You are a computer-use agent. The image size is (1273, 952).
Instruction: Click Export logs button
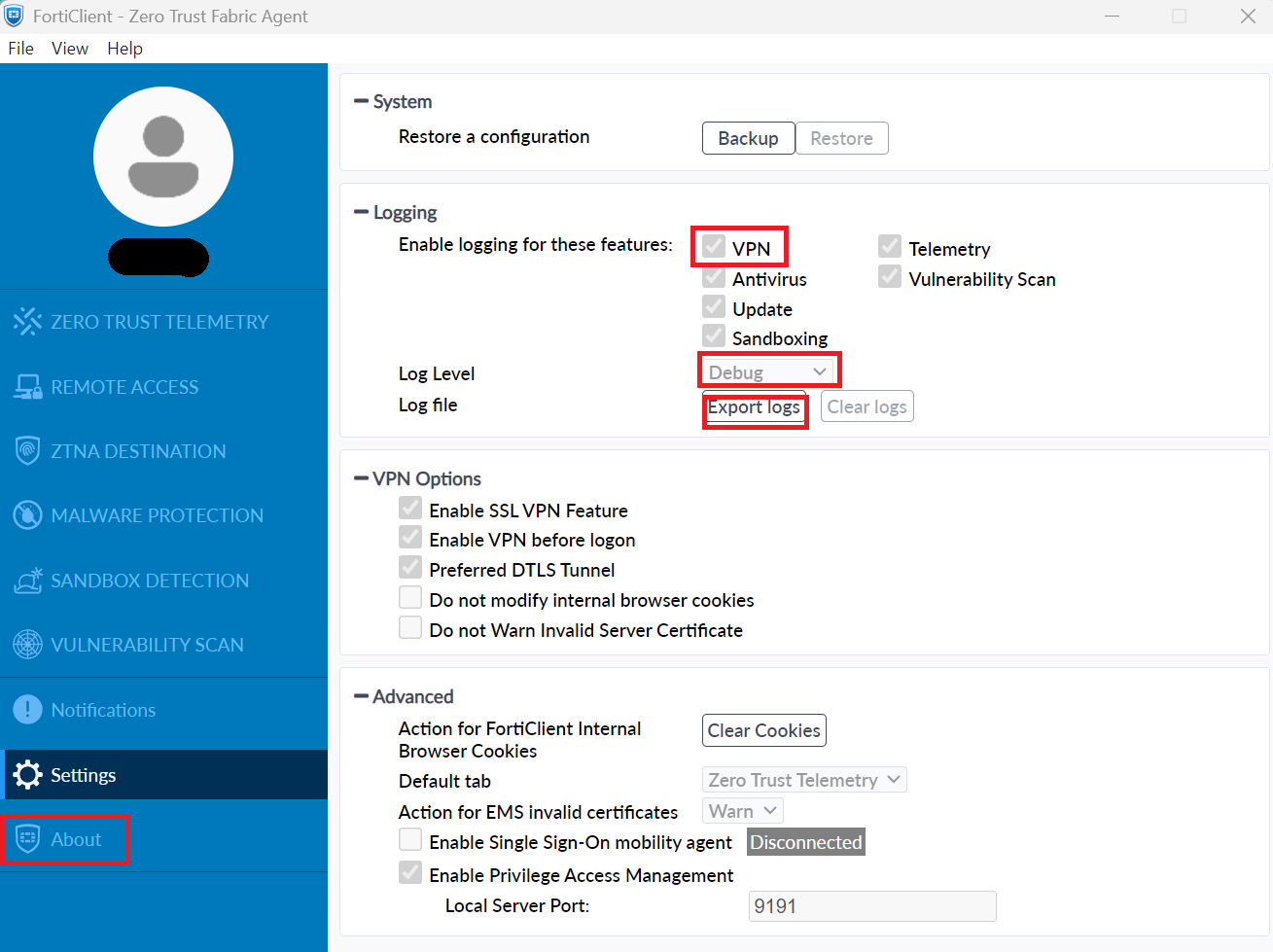(754, 406)
